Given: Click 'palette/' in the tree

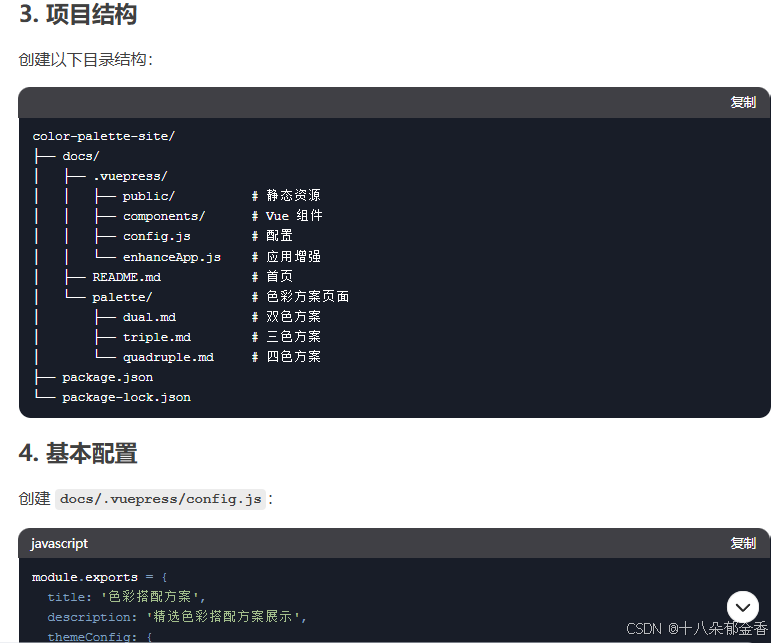Looking at the screenshot, I should pyautogui.click(x=122, y=297).
